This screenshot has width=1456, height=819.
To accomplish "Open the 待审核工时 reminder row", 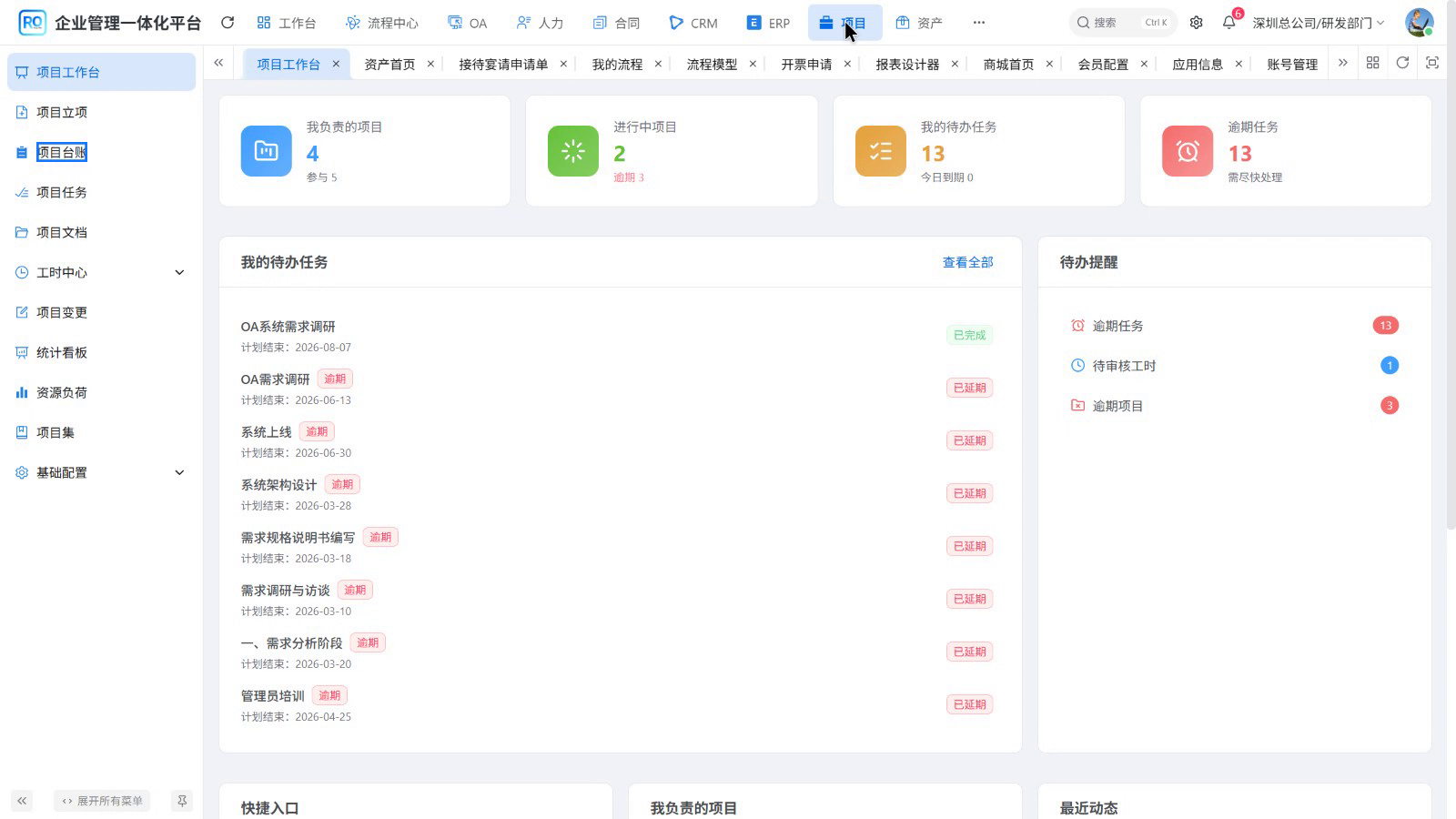I will click(x=1234, y=366).
